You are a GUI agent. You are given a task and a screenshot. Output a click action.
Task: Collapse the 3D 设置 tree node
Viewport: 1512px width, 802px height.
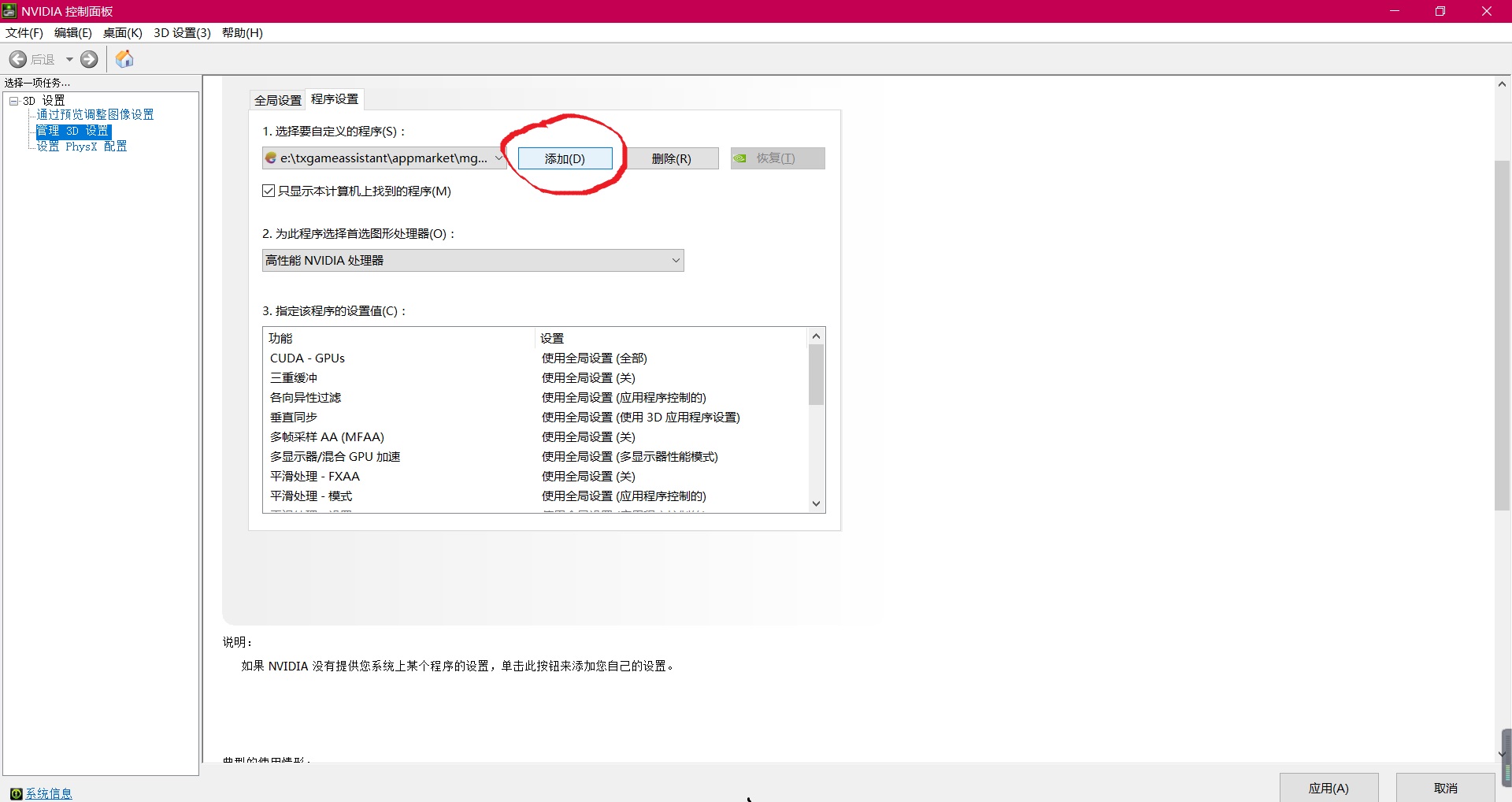13,101
